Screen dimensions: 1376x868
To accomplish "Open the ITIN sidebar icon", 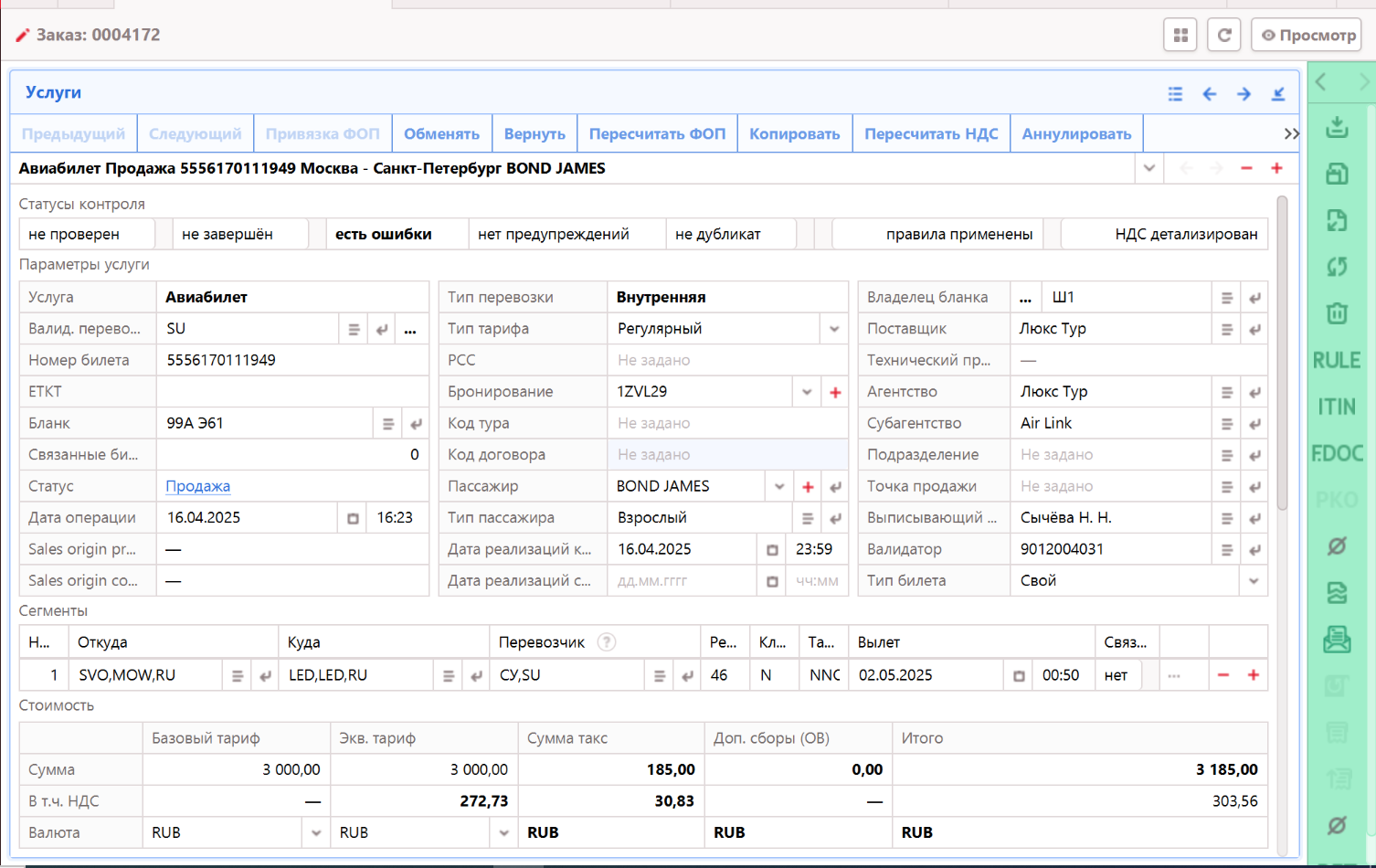I will click(x=1337, y=407).
